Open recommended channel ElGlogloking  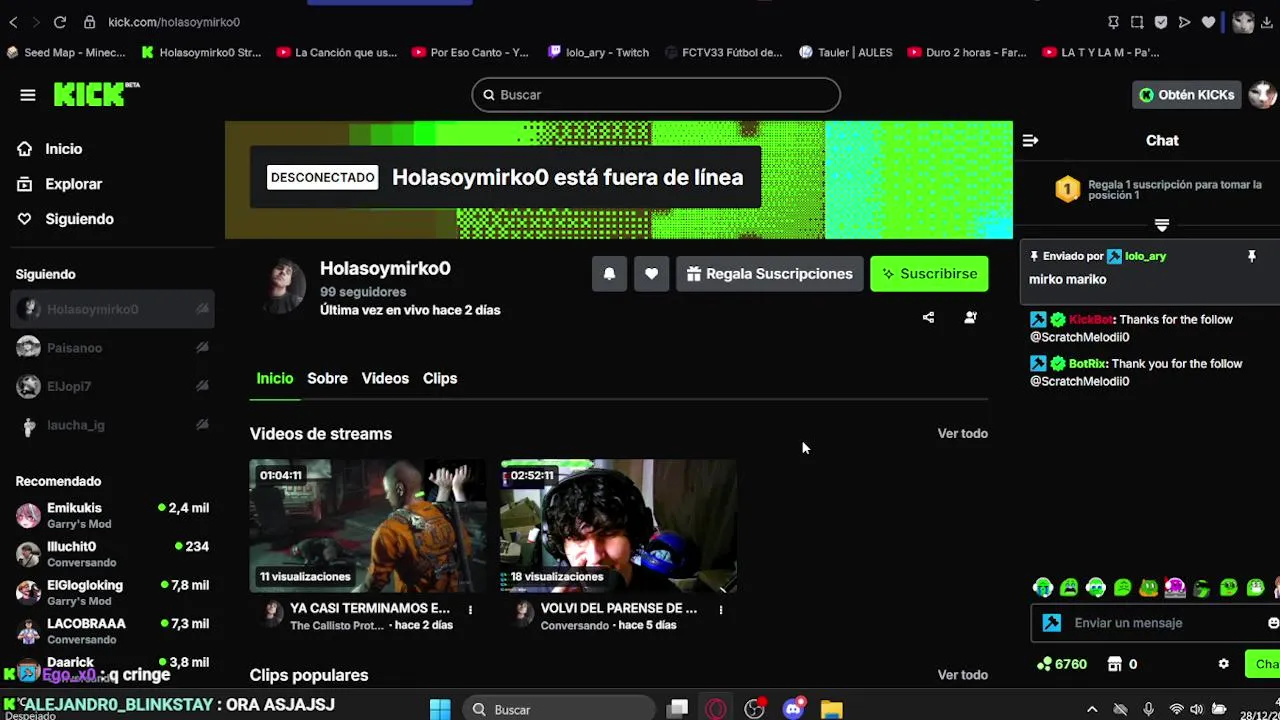click(113, 592)
